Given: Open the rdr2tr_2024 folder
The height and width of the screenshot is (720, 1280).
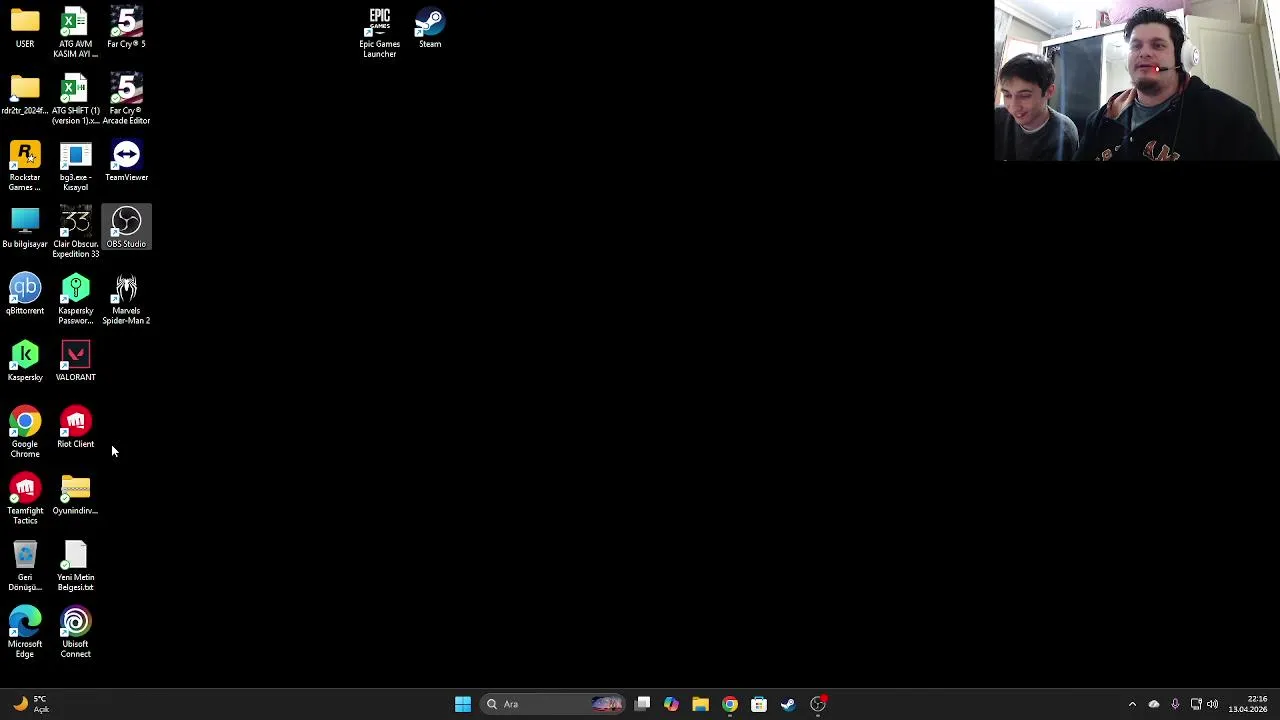Looking at the screenshot, I should [25, 95].
